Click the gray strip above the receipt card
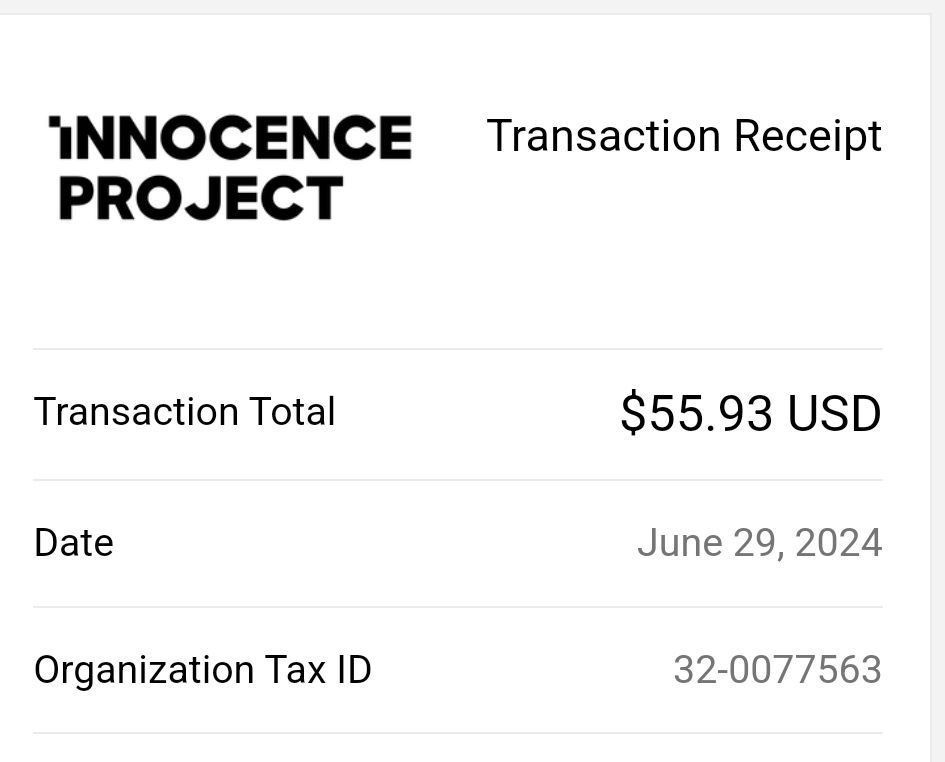Screen dimensions: 945x762 click(472, 7)
